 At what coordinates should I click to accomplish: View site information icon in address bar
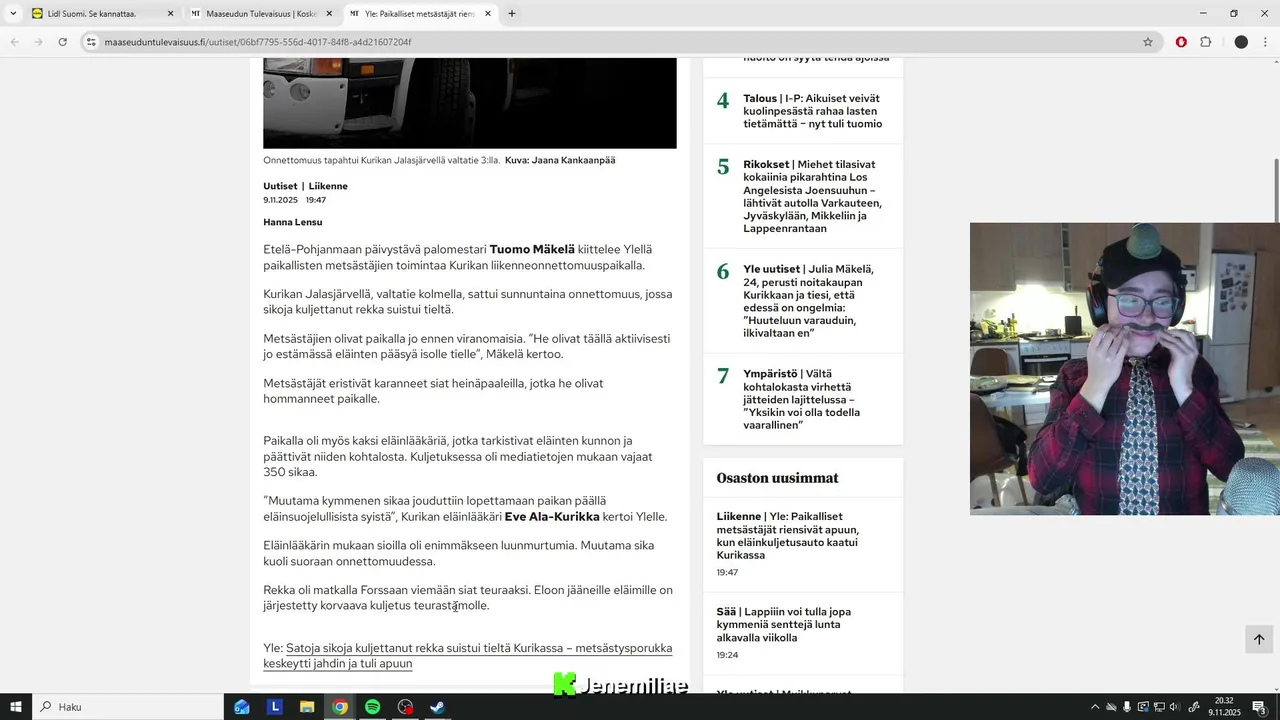tap(91, 42)
